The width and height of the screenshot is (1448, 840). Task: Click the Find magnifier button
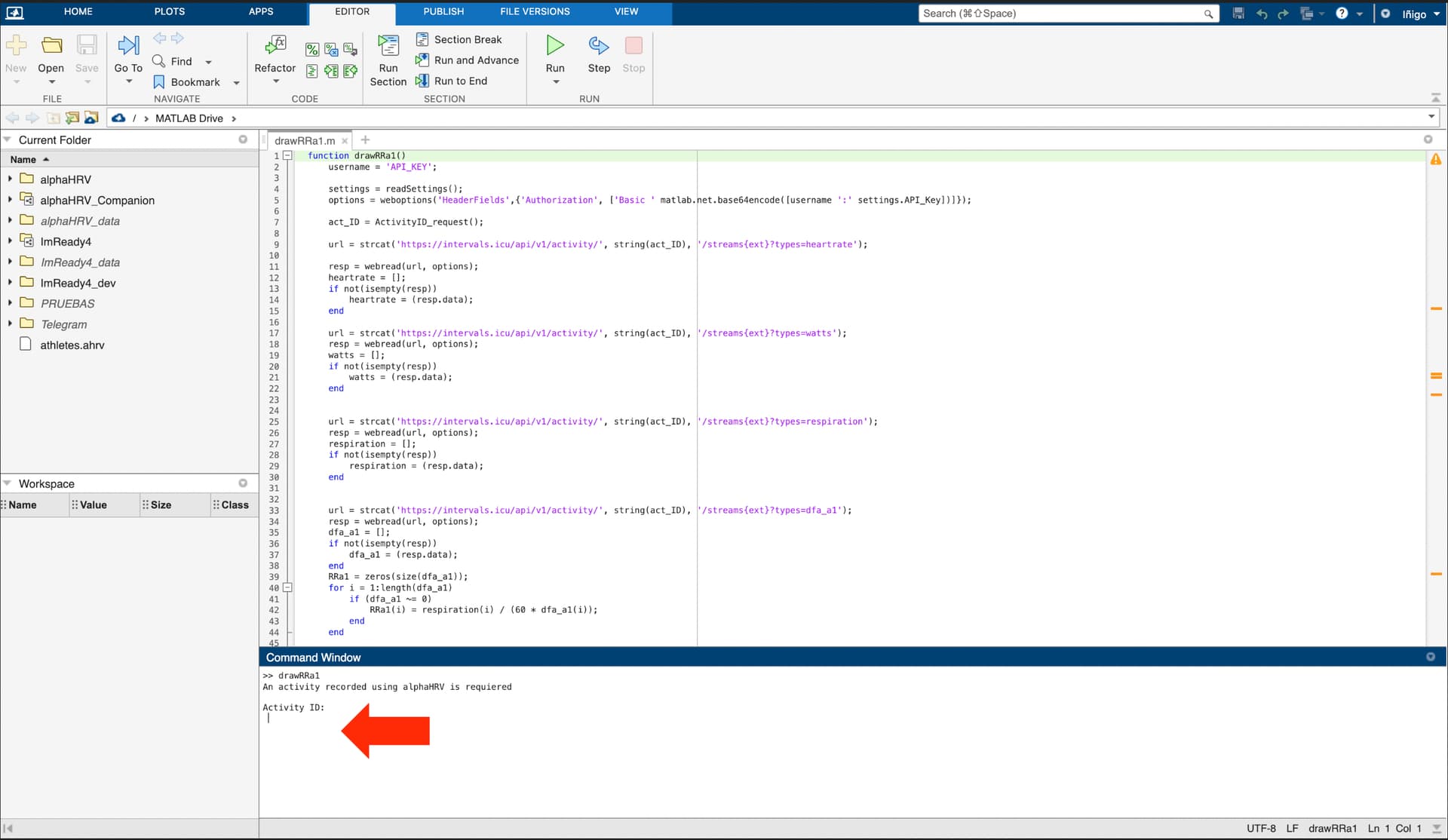tap(158, 61)
